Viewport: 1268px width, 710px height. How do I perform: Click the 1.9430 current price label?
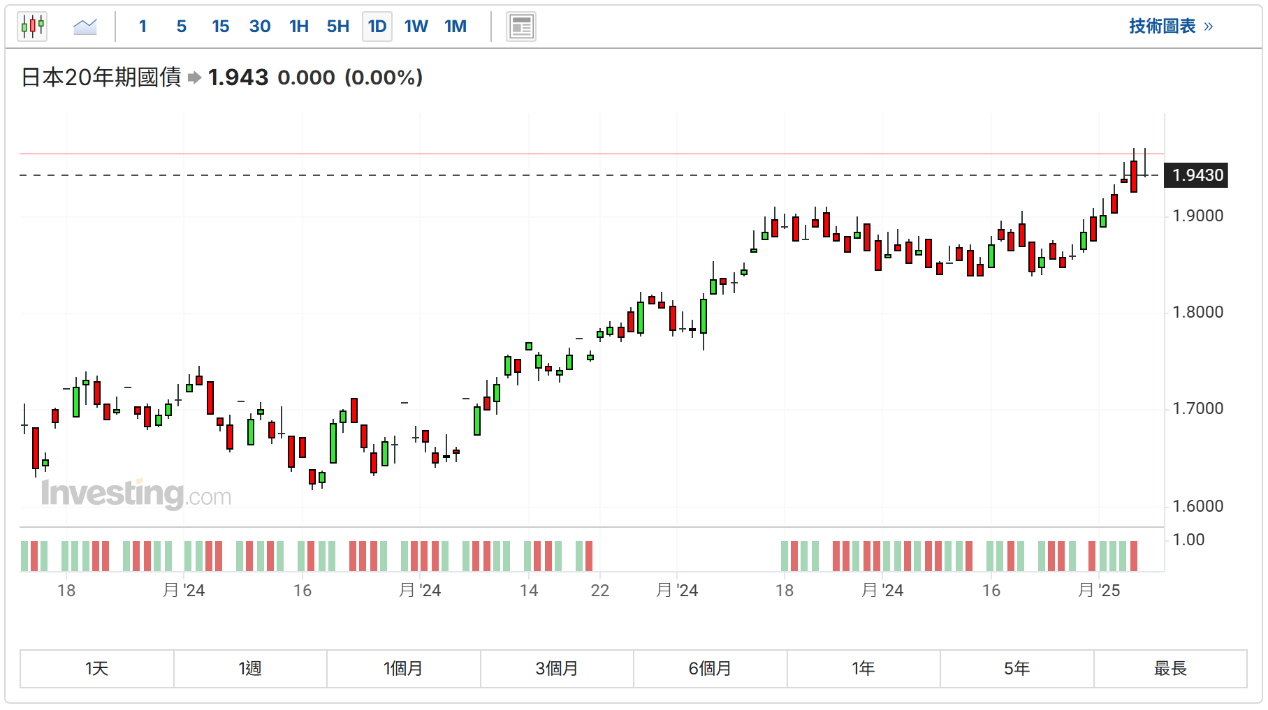tap(1197, 176)
